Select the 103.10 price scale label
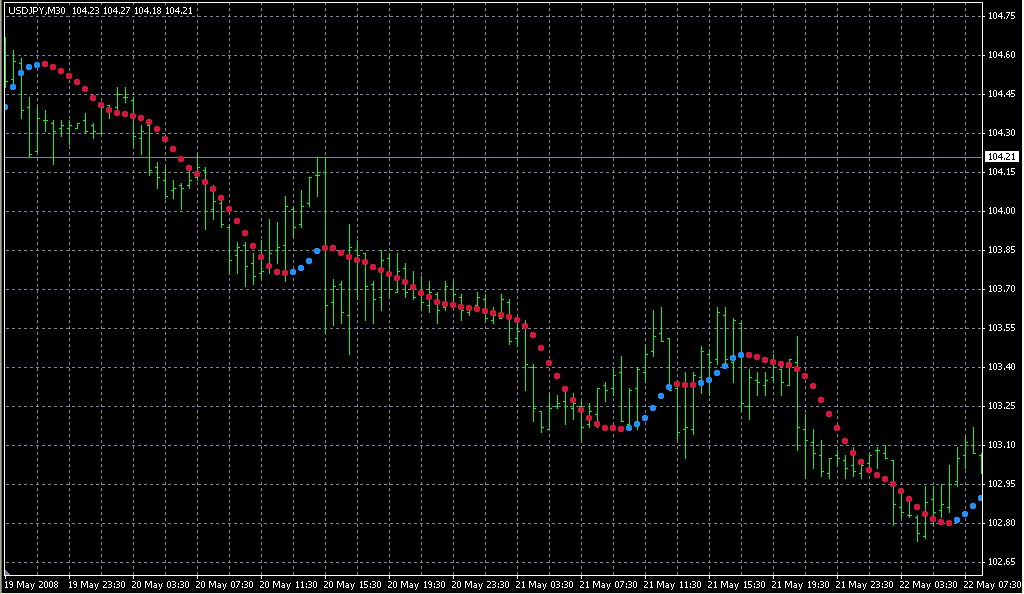Image resolution: width=1024 pixels, height=594 pixels. (x=1001, y=445)
